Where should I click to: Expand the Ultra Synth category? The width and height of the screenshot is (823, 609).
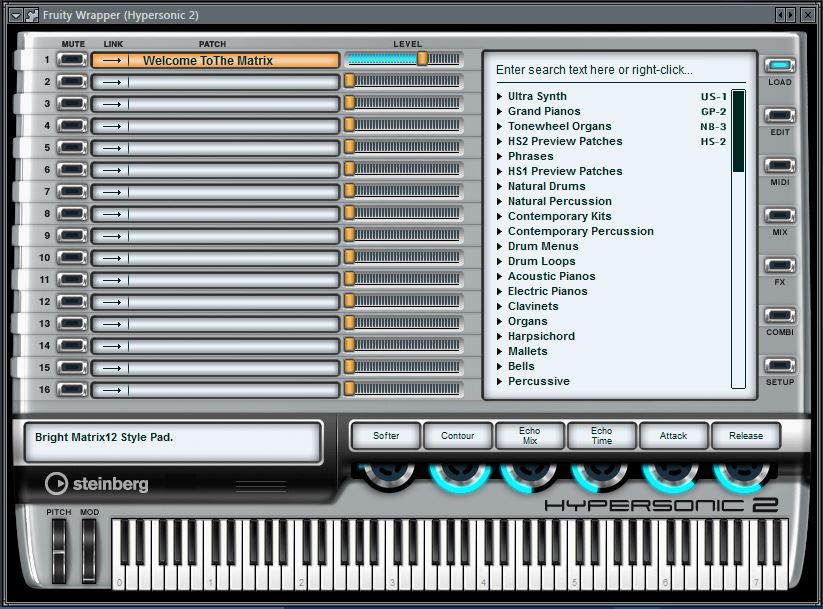tap(500, 96)
